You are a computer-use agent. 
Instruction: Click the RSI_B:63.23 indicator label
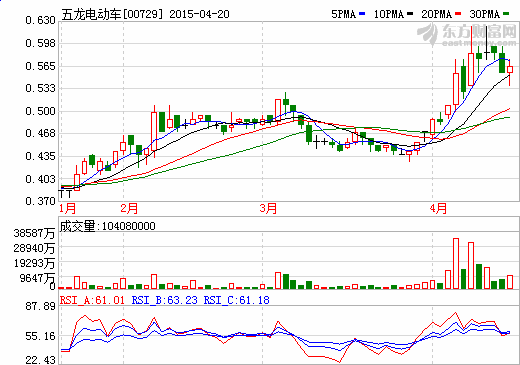point(165,300)
